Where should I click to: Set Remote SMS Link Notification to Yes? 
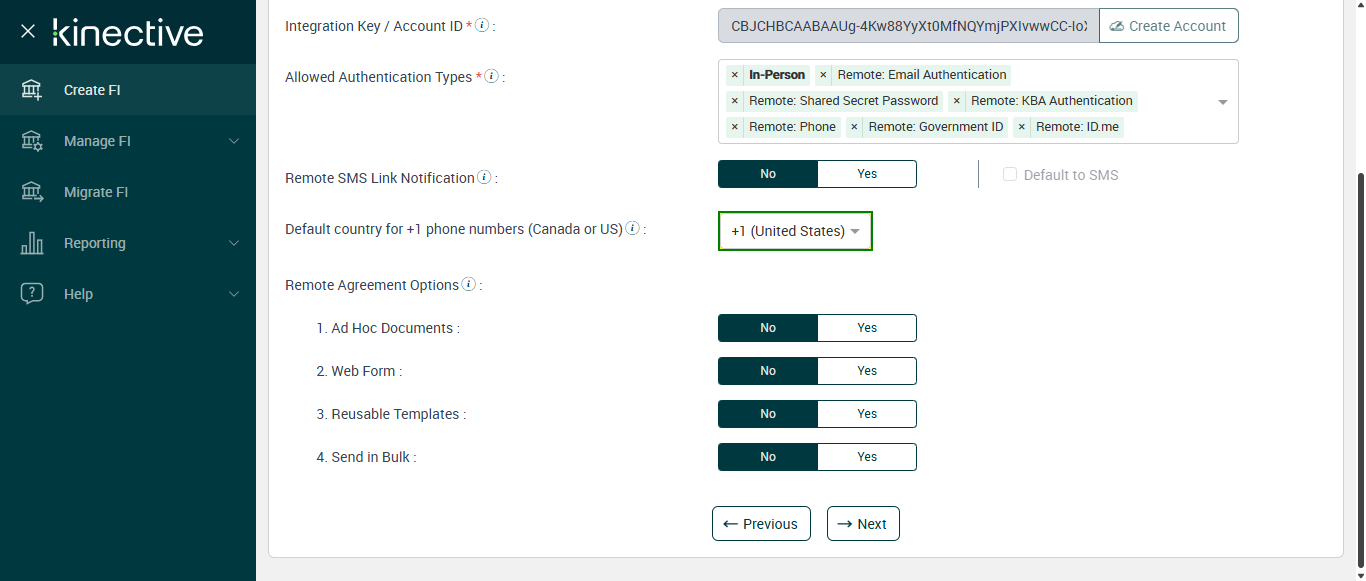[x=866, y=174]
